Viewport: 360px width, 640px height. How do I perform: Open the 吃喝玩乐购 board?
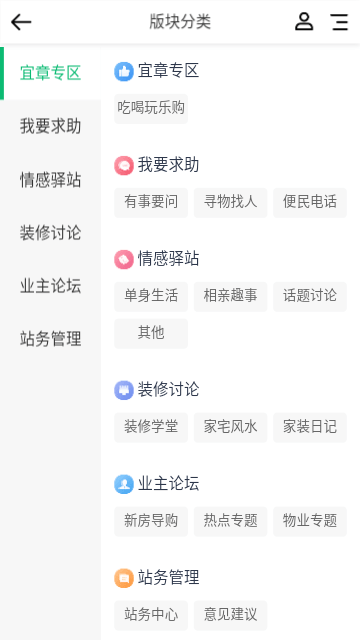(x=151, y=109)
